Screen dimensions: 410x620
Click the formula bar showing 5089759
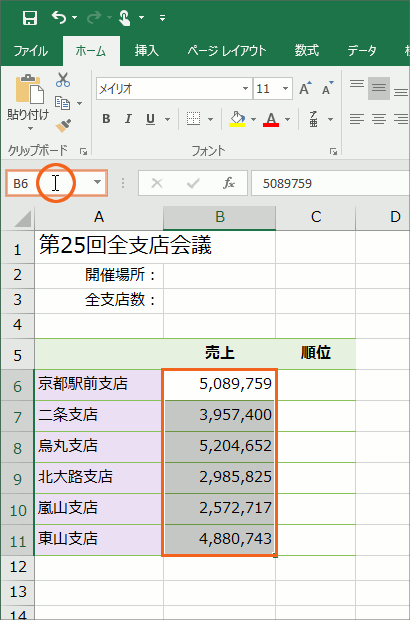tap(330, 183)
